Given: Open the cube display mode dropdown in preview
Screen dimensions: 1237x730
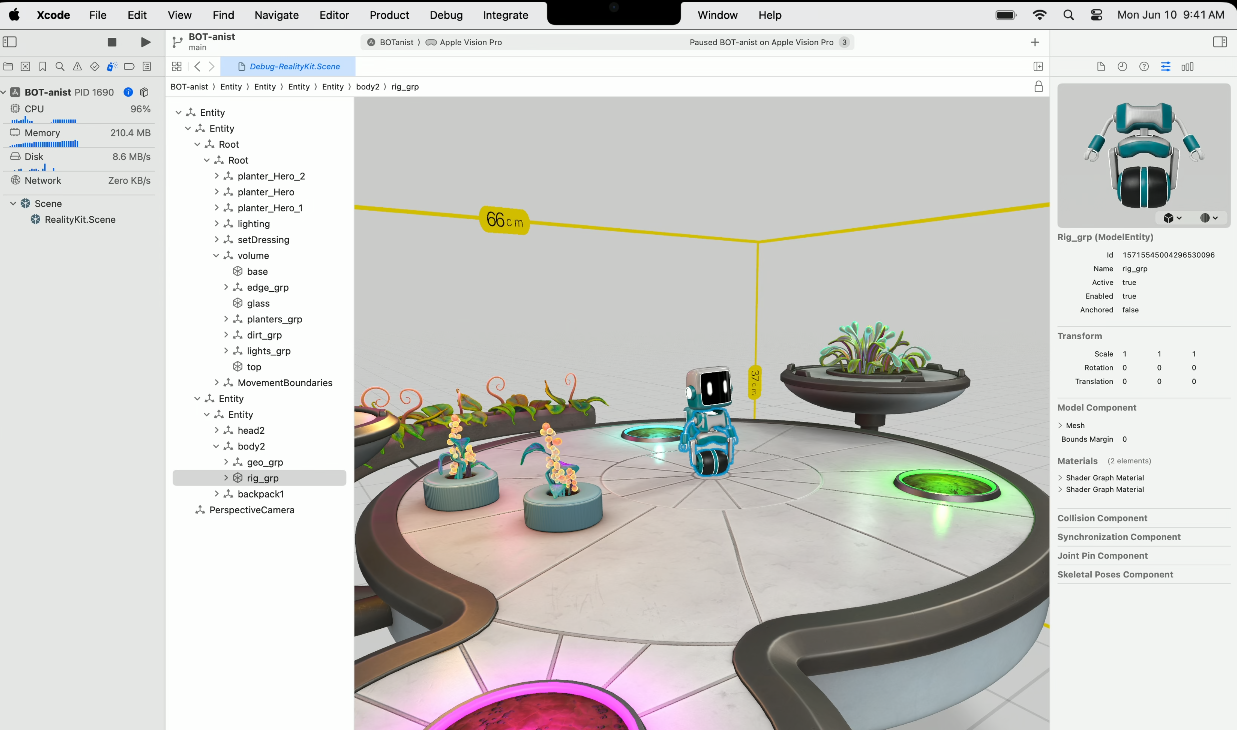Looking at the screenshot, I should pos(1172,218).
